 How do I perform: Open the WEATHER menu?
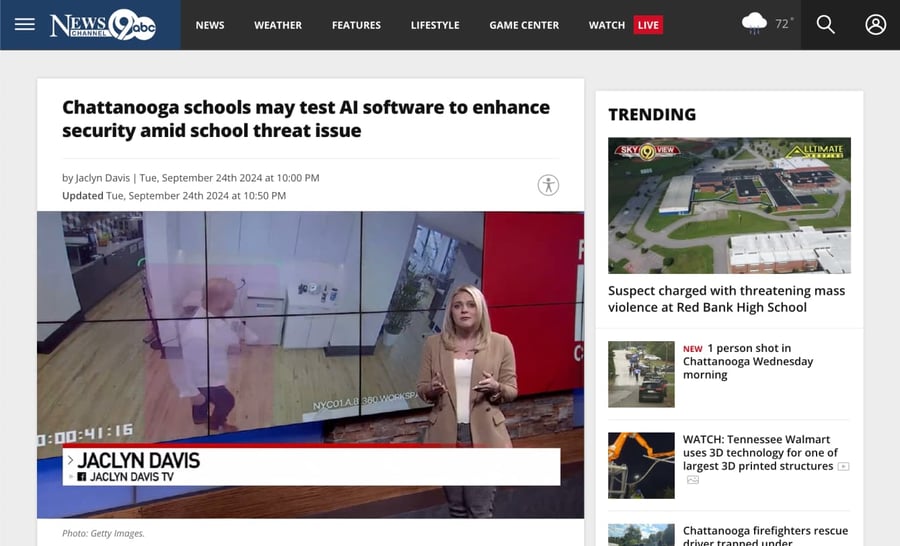coord(278,25)
